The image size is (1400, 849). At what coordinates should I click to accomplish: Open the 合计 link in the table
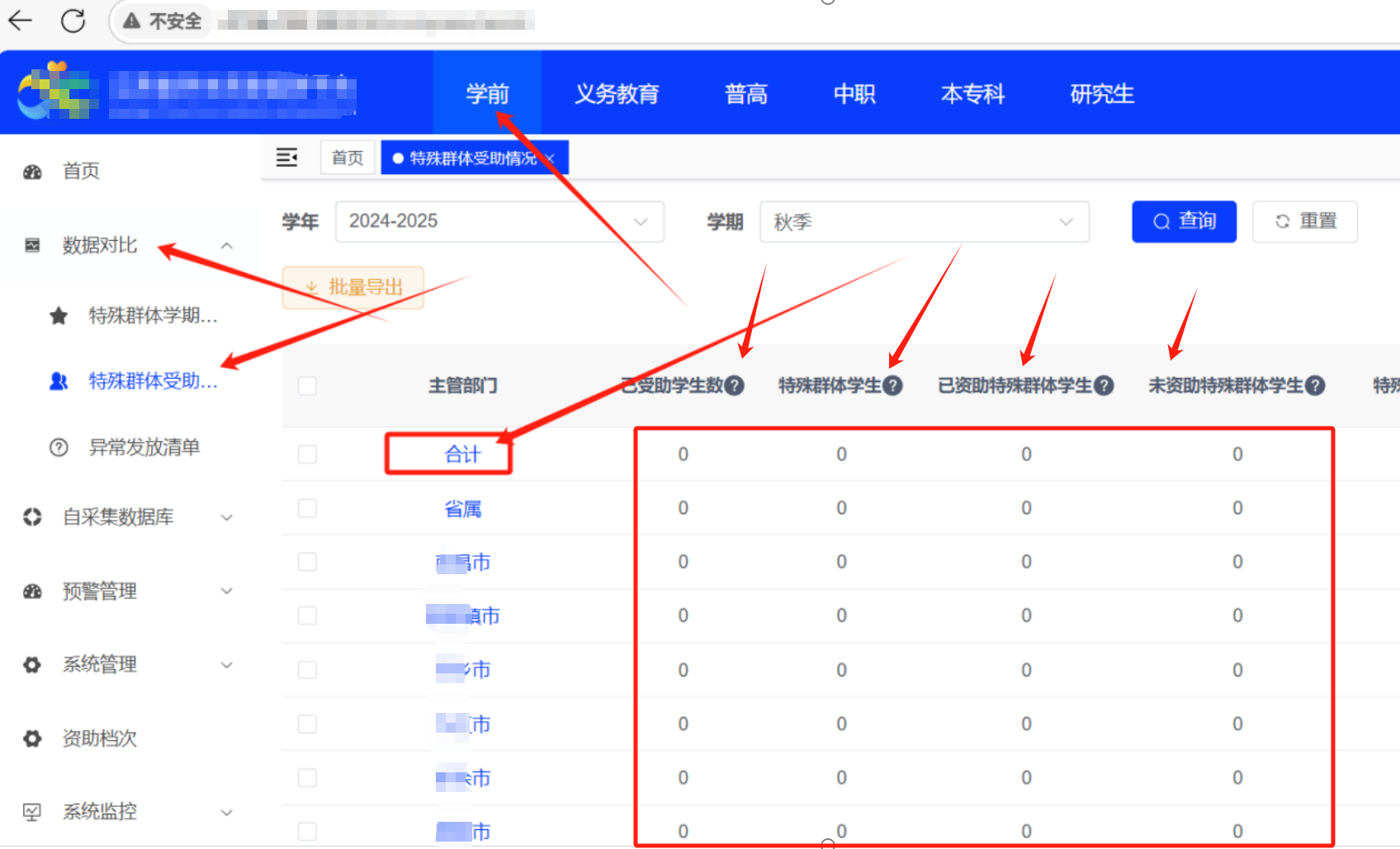pos(462,455)
